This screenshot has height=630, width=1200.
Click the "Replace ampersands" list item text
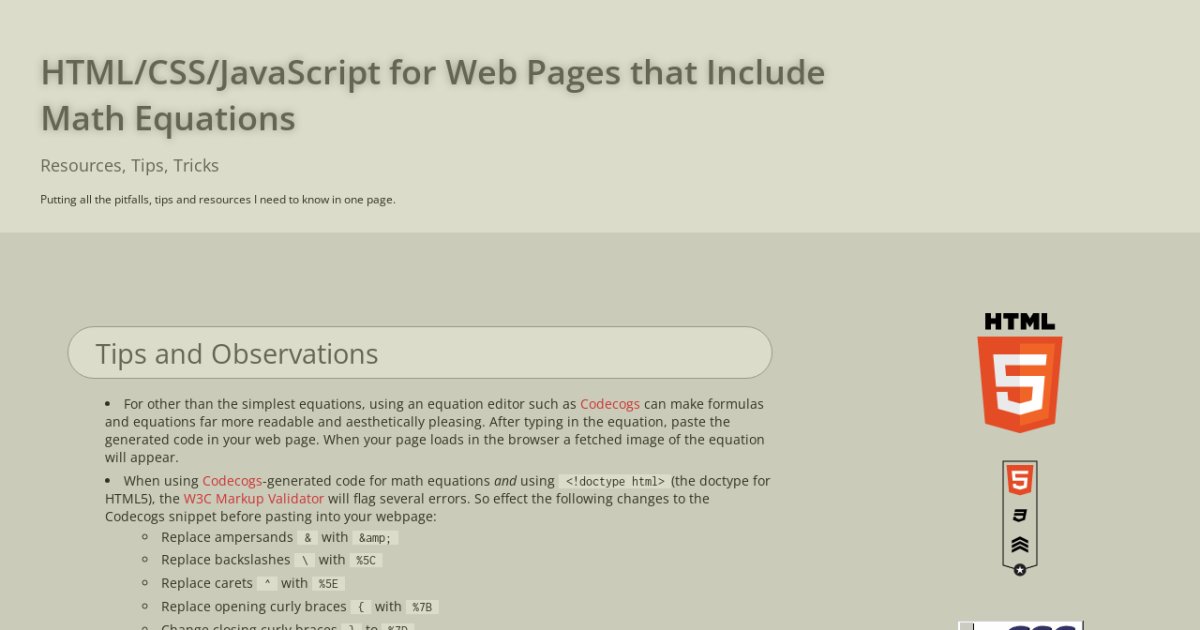227,538
